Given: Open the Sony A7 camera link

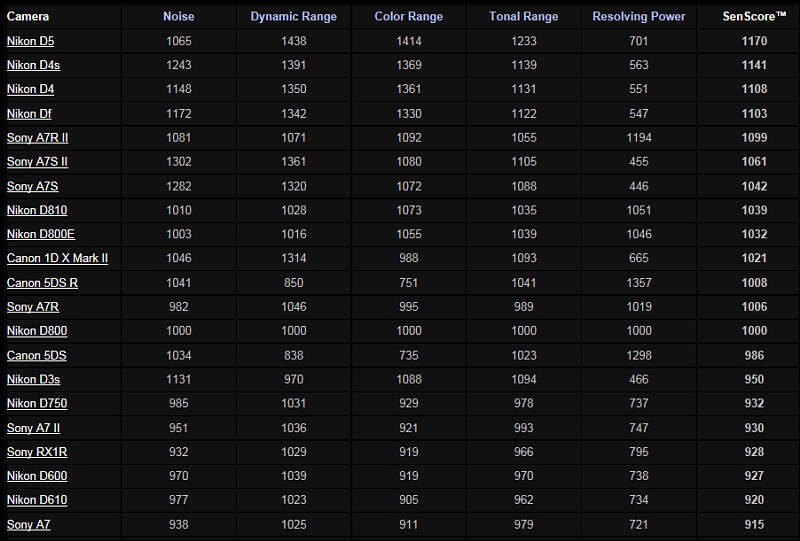Looking at the screenshot, I should tap(29, 524).
